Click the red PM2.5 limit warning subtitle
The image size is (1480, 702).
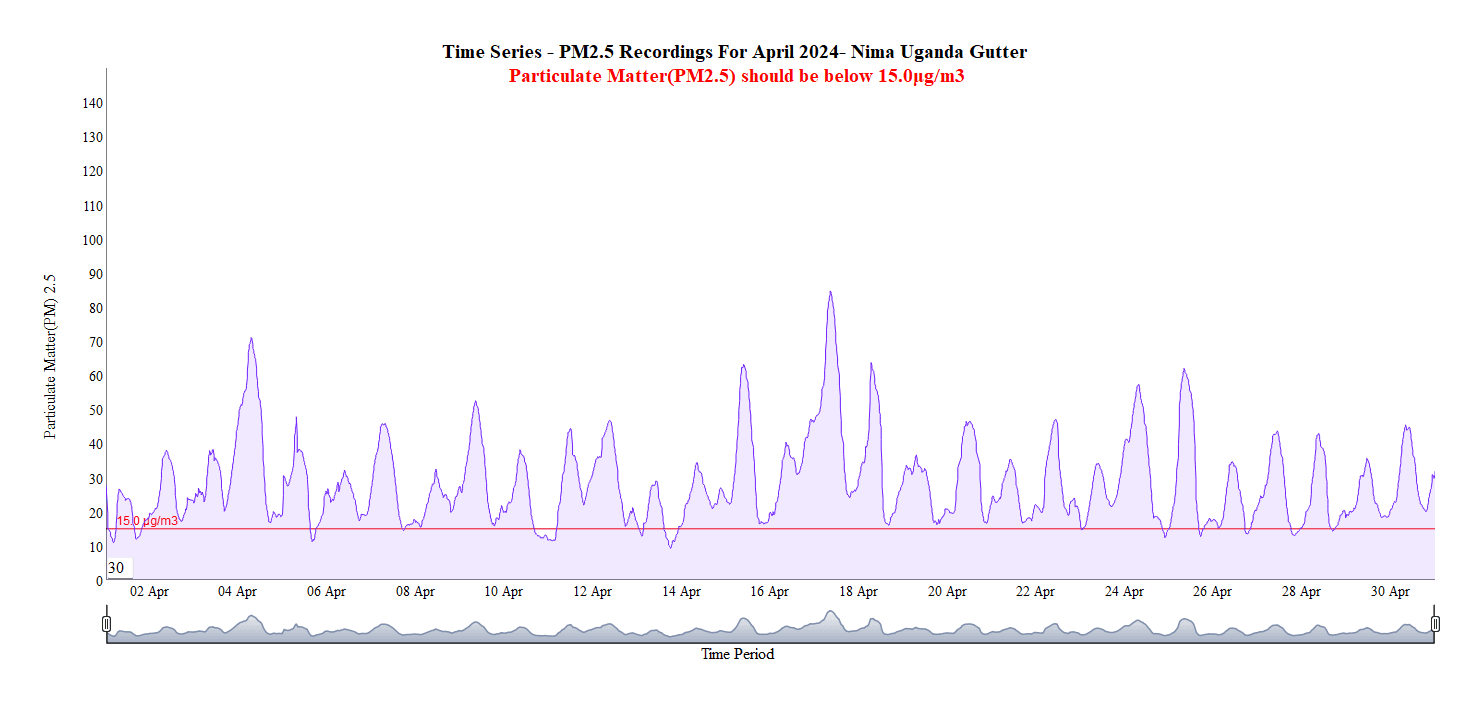pos(736,76)
